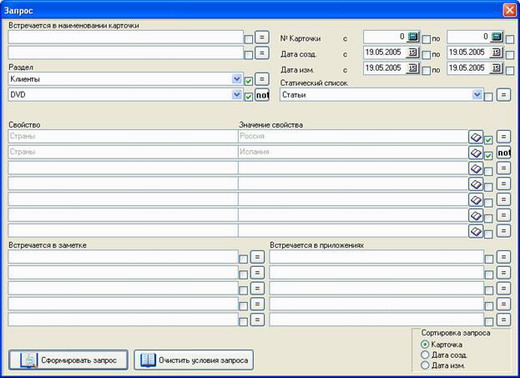Click property field containing Страны with Россия
This screenshot has height=378, width=520.
point(123,136)
